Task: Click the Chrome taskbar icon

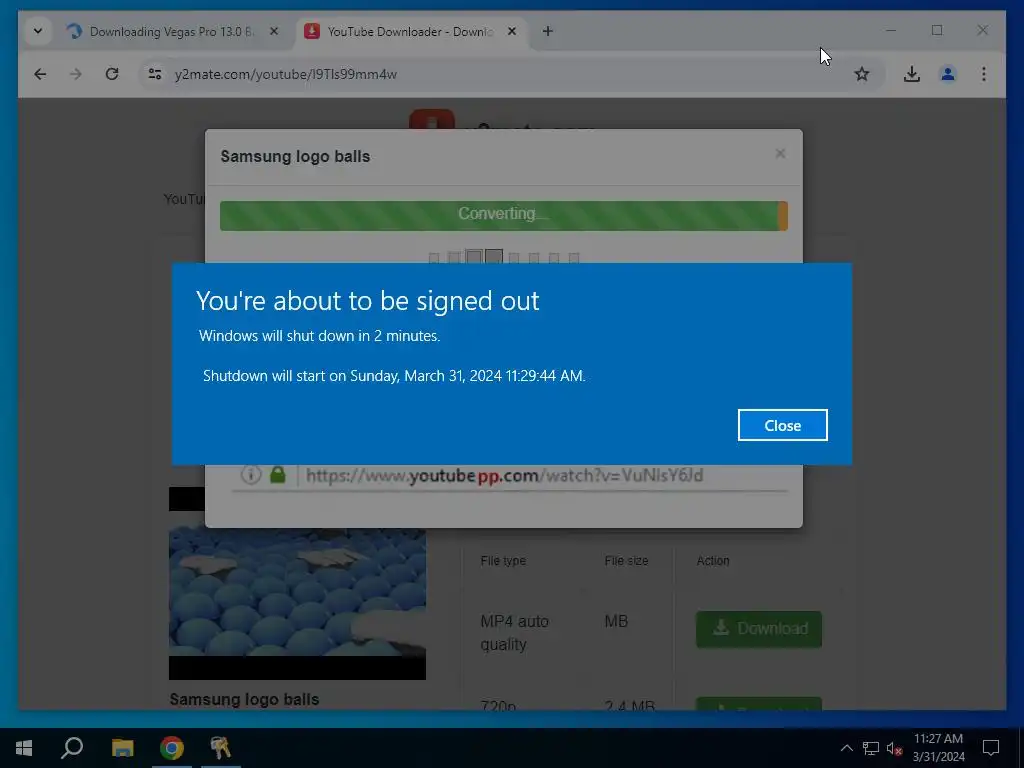Action: pyautogui.click(x=172, y=748)
